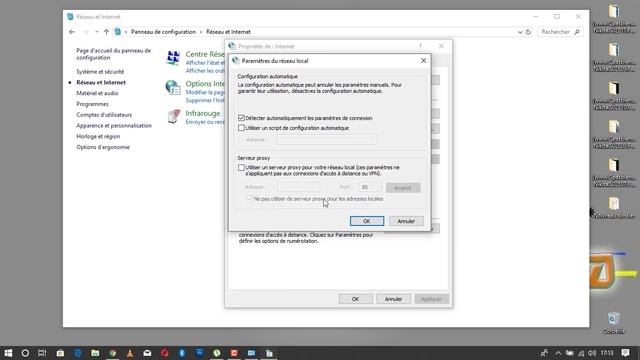Open the Mail app from taskbar
The width and height of the screenshot is (640, 360).
[x=147, y=353]
